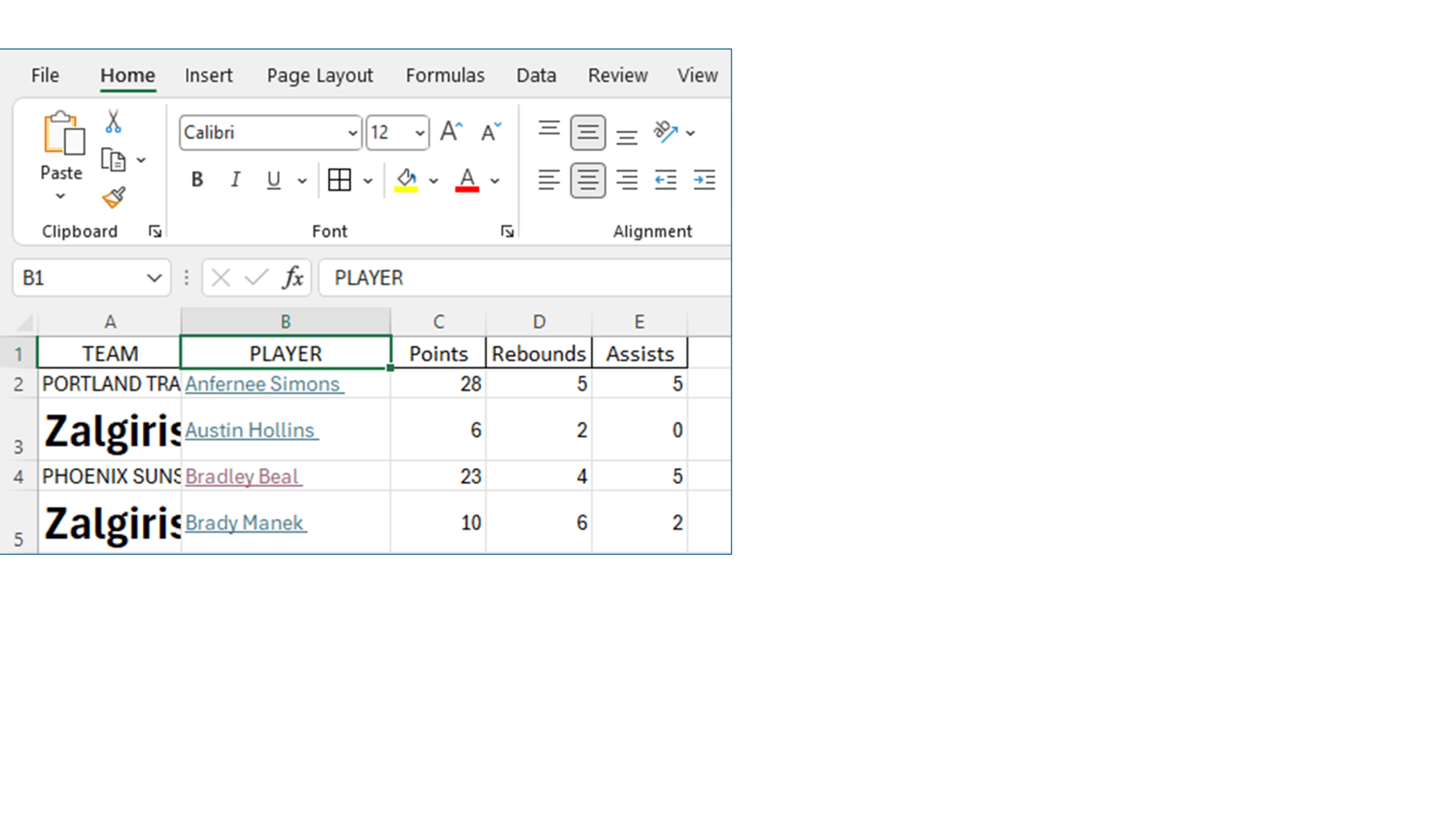Switch to the Insert ribbon tab
This screenshot has width=1456, height=819.
208,75
